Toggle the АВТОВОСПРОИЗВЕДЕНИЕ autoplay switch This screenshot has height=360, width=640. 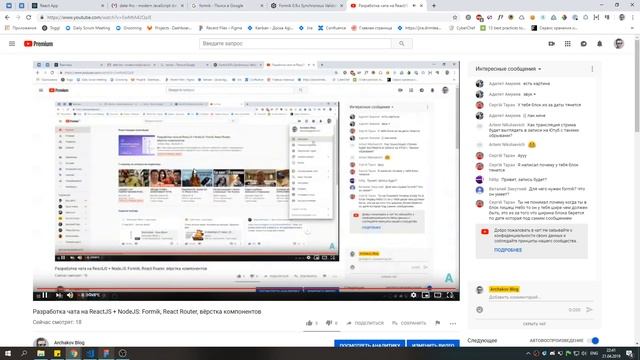594,340
